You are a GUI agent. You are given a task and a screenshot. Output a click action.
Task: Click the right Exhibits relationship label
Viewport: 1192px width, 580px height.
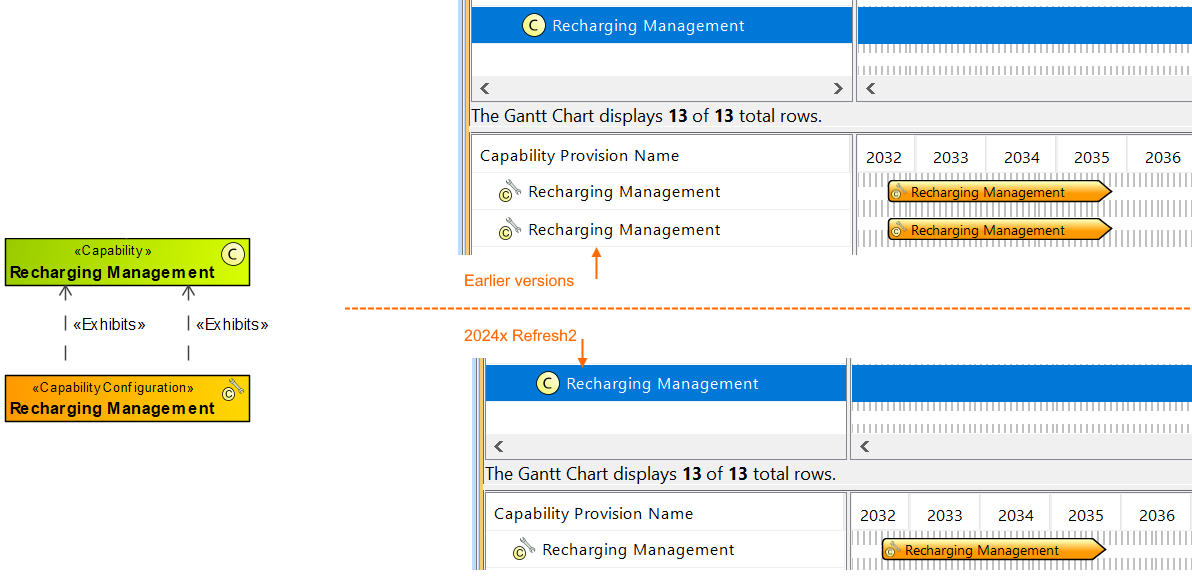232,324
